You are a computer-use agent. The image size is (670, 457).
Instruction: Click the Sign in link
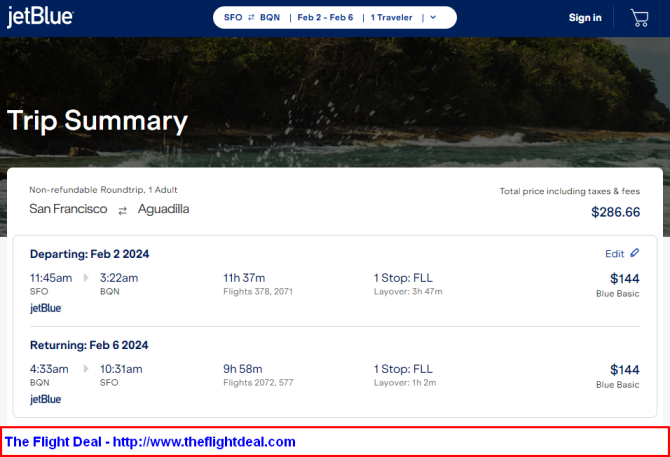coord(585,18)
